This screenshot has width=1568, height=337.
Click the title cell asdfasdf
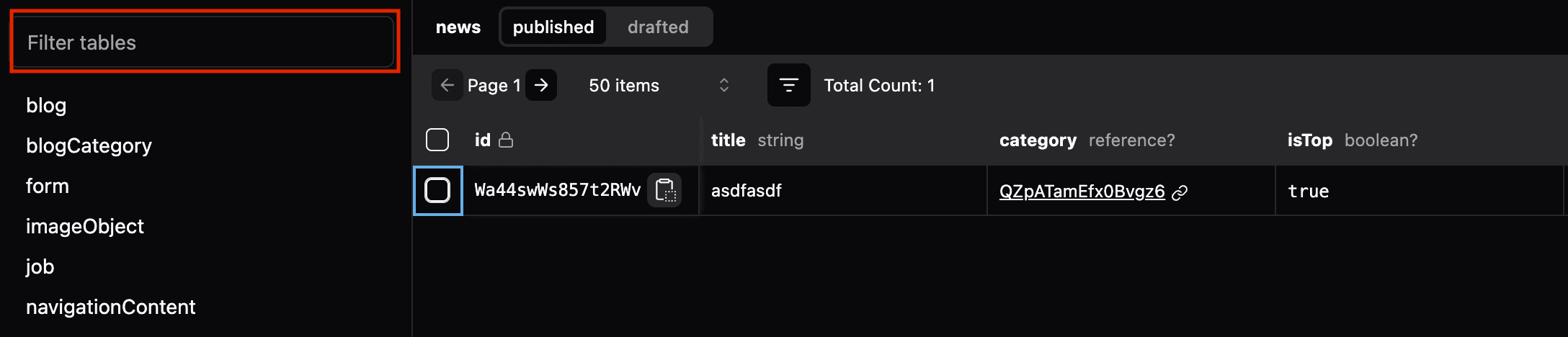pyautogui.click(x=747, y=191)
